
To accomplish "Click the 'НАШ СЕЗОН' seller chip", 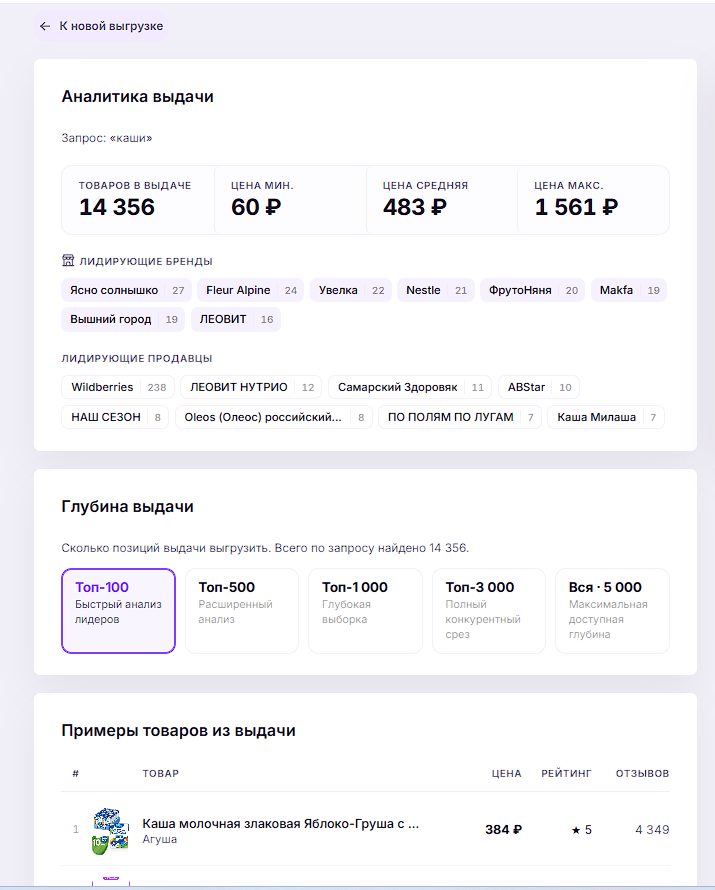I will coord(115,417).
